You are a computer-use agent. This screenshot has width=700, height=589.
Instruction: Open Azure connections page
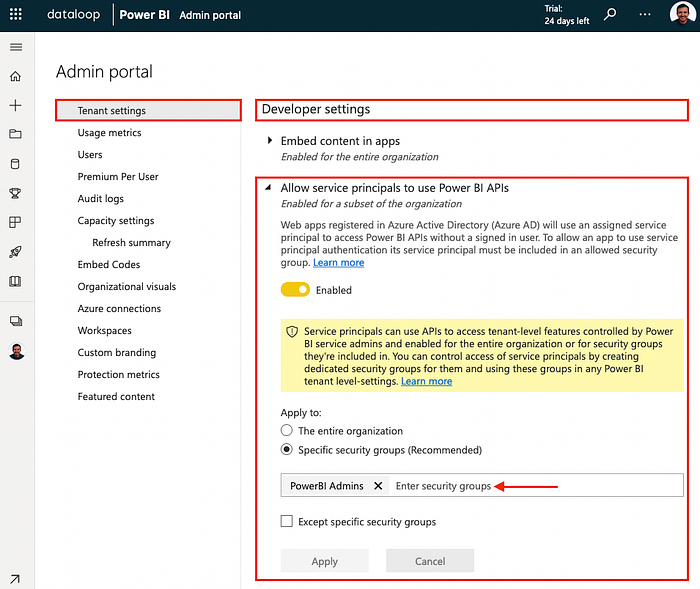coord(119,309)
